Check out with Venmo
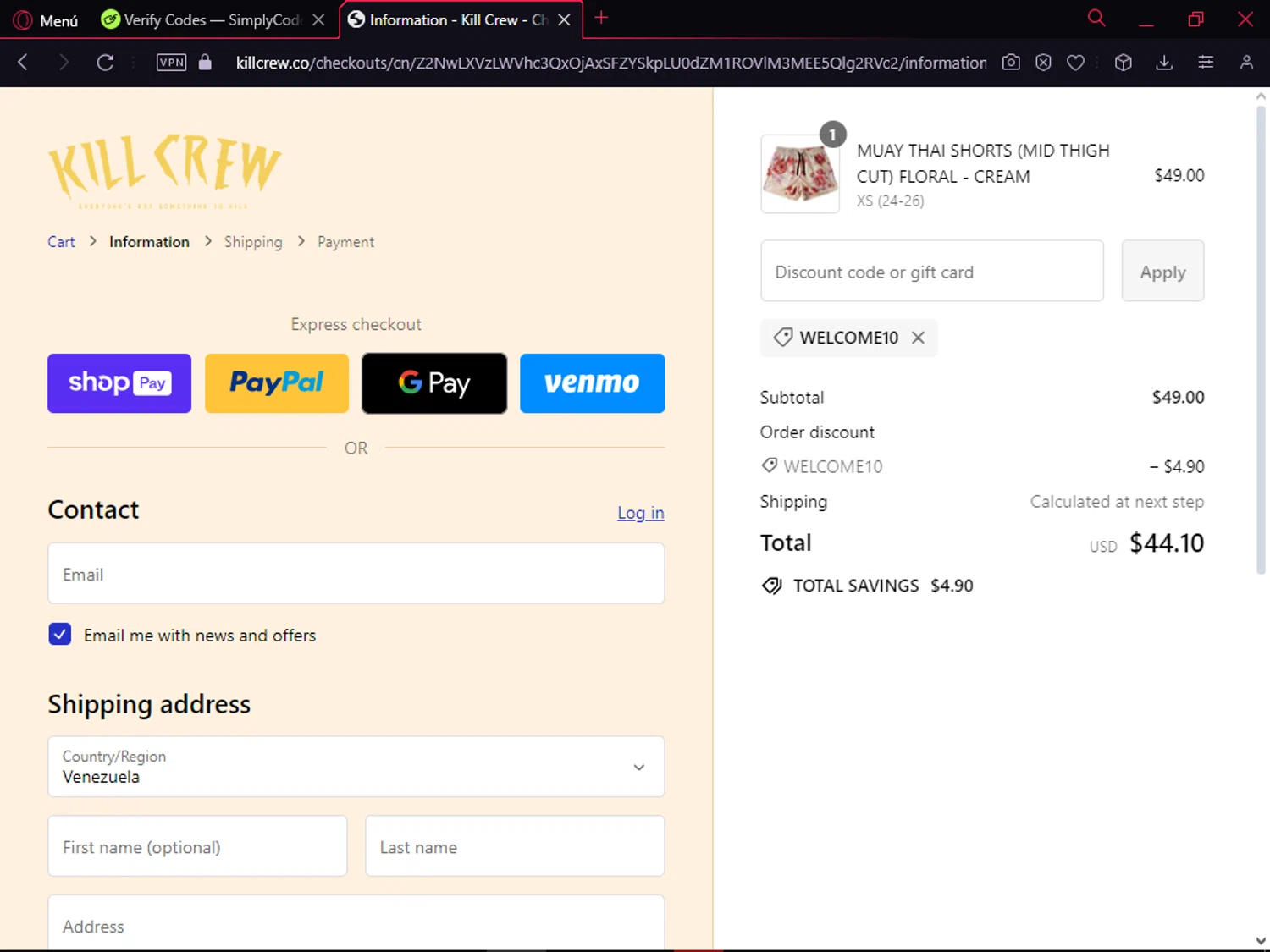This screenshot has height=952, width=1270. [593, 383]
